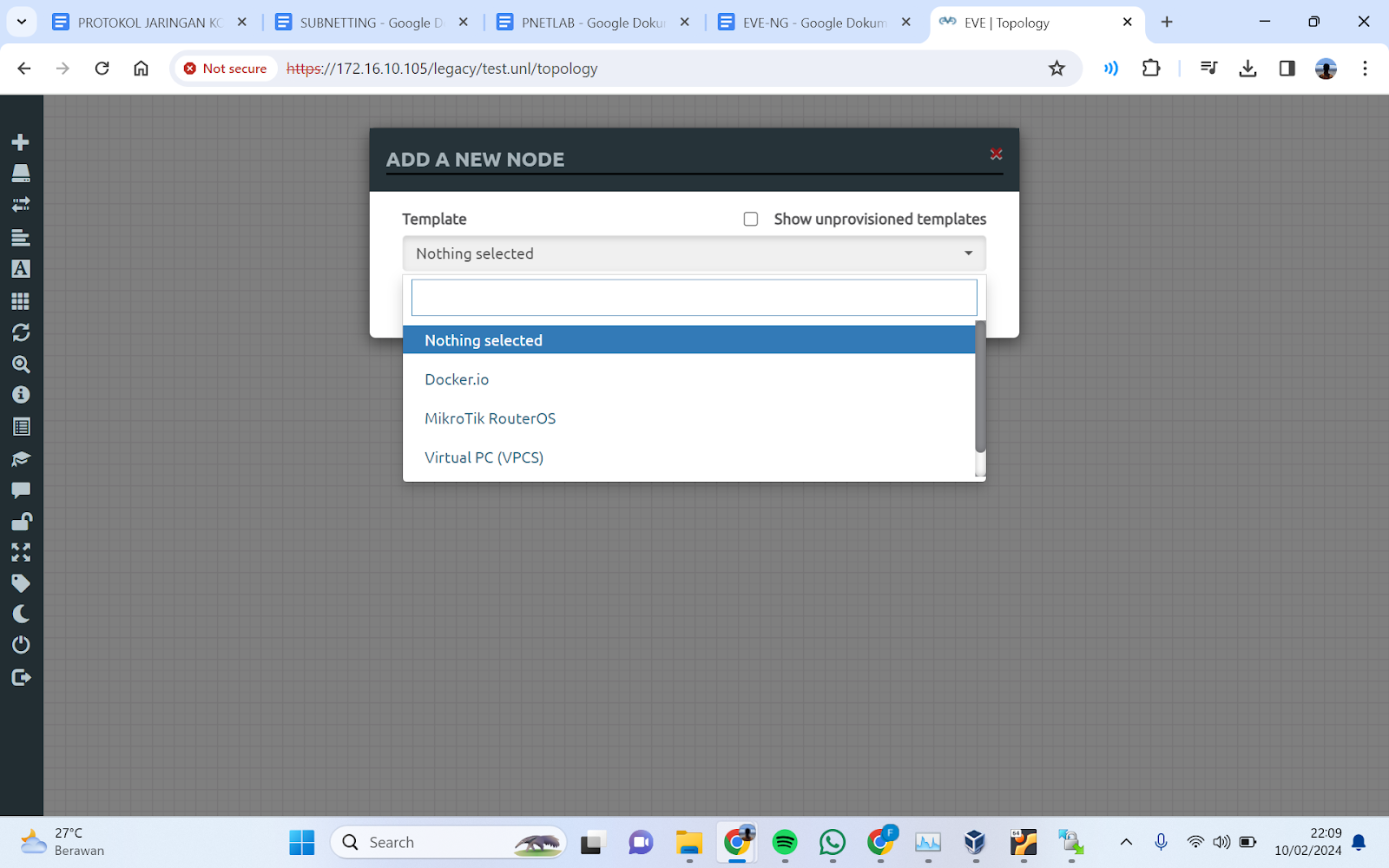Open Chrome three-dot menu

[1365, 68]
